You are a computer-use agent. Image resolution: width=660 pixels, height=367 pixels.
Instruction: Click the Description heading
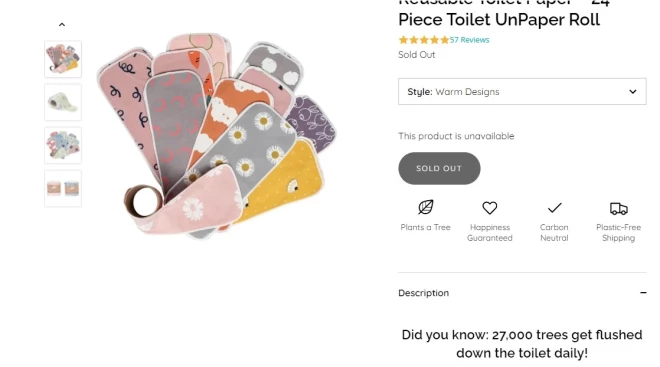pyautogui.click(x=423, y=293)
